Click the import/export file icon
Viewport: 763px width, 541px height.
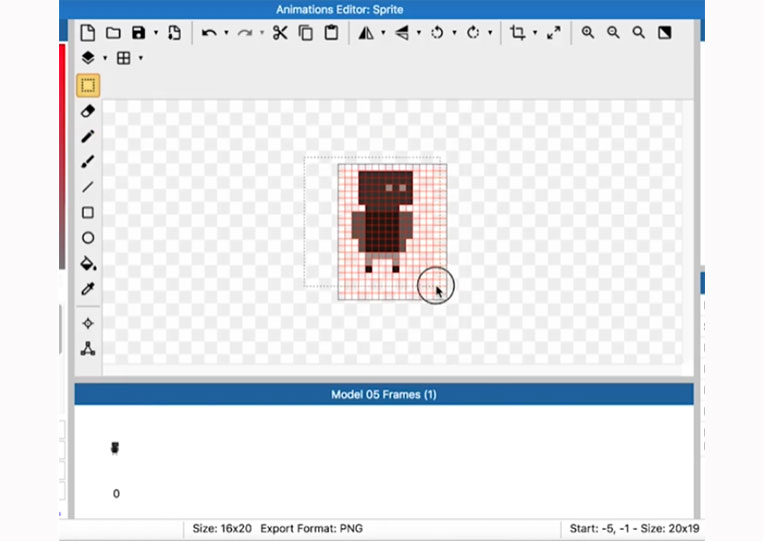point(174,33)
